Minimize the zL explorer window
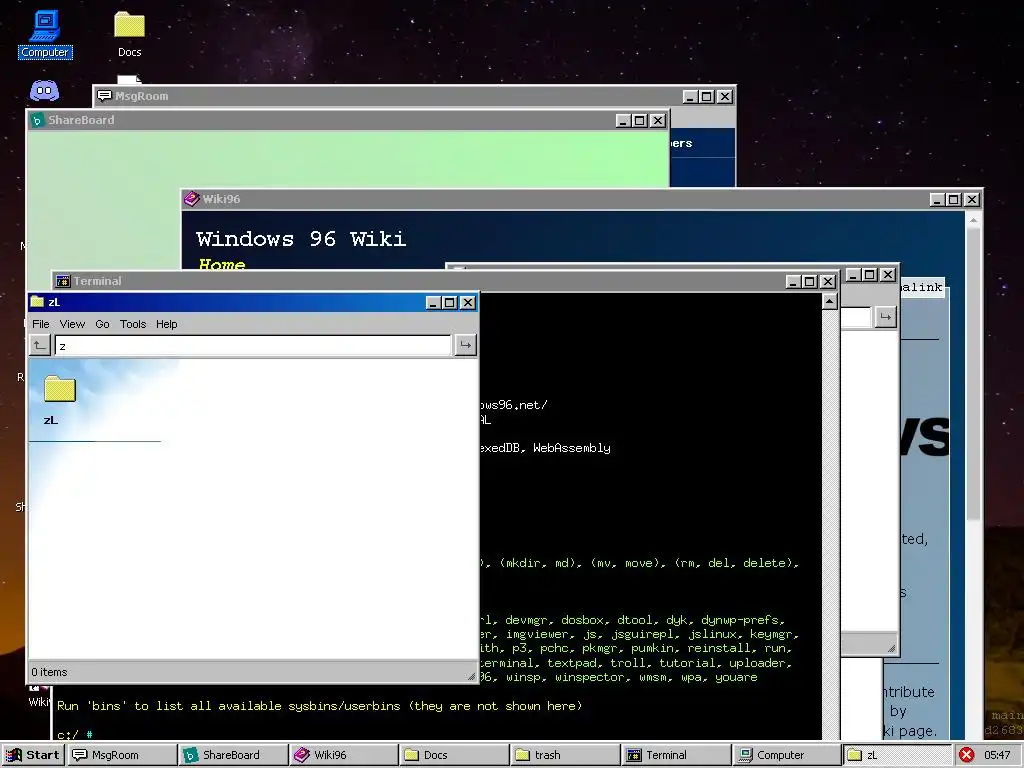Viewport: 1024px width, 768px height. (x=433, y=302)
